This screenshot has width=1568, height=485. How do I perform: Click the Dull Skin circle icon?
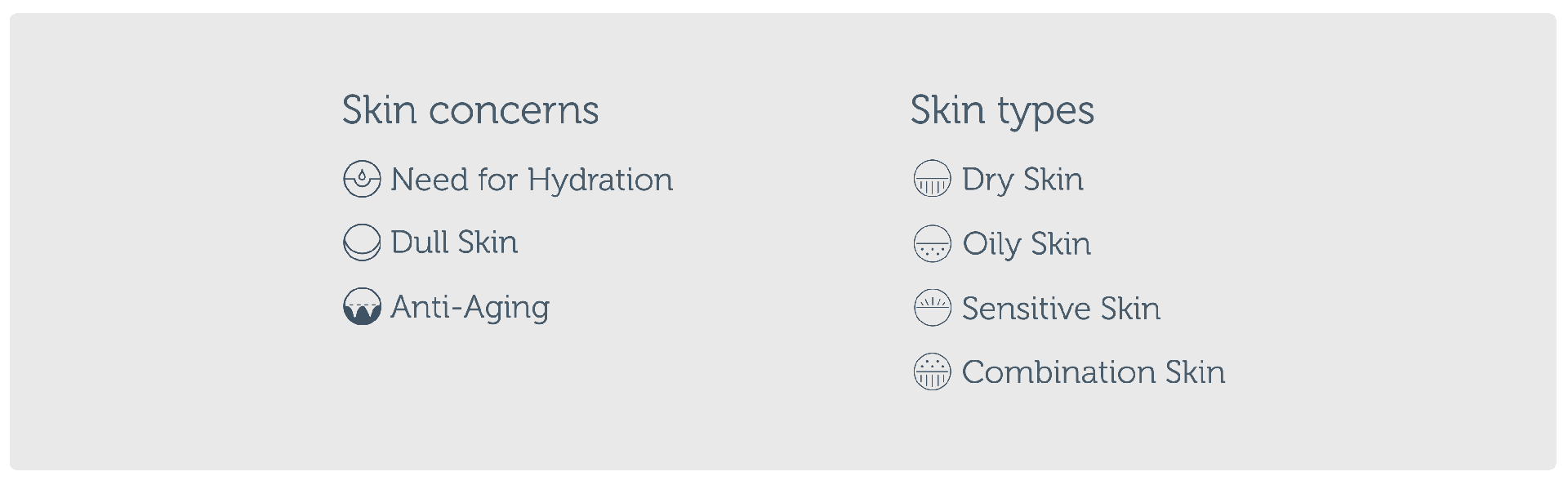point(362,242)
